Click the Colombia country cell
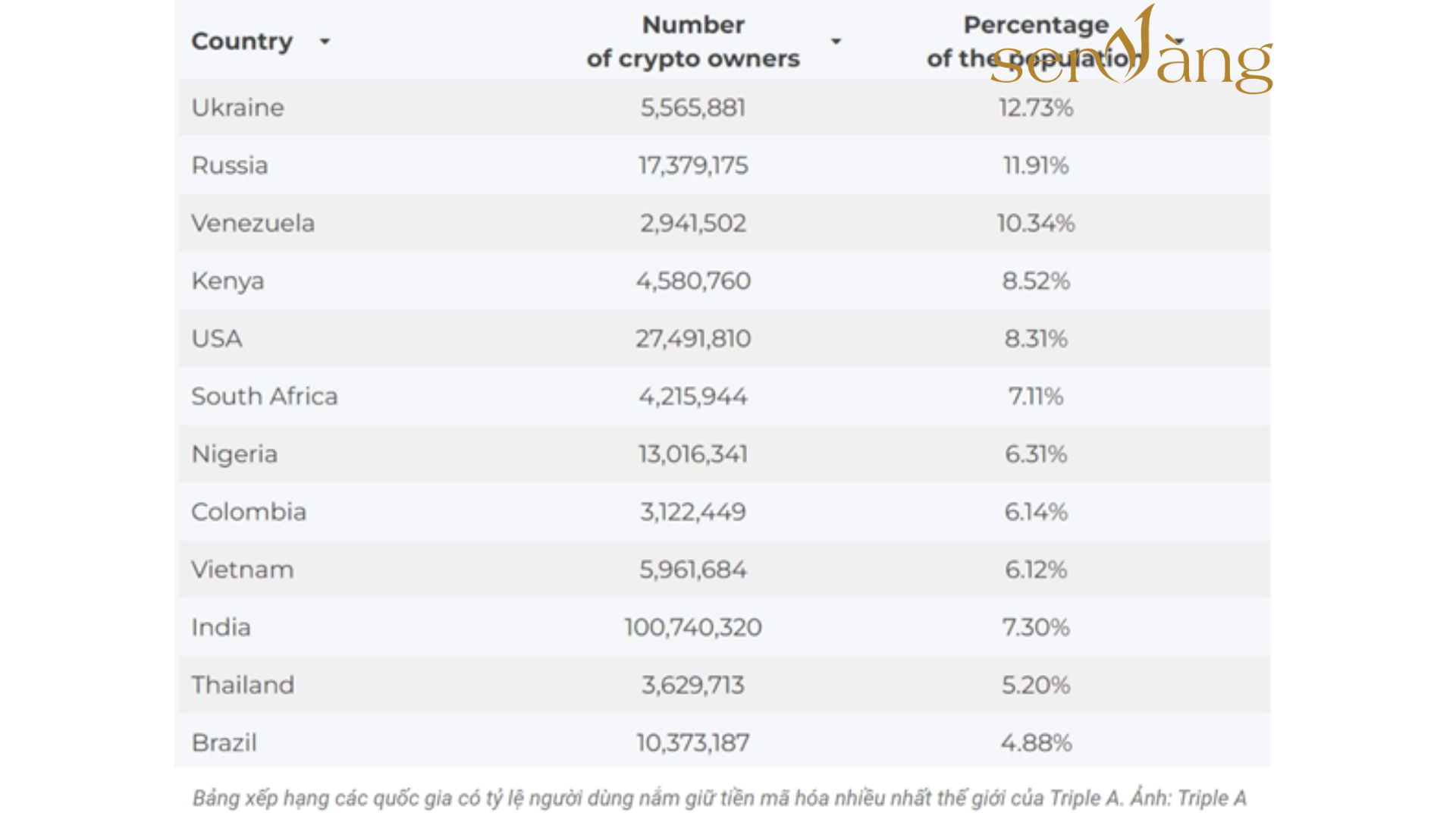This screenshot has height=819, width=1456. click(x=249, y=512)
